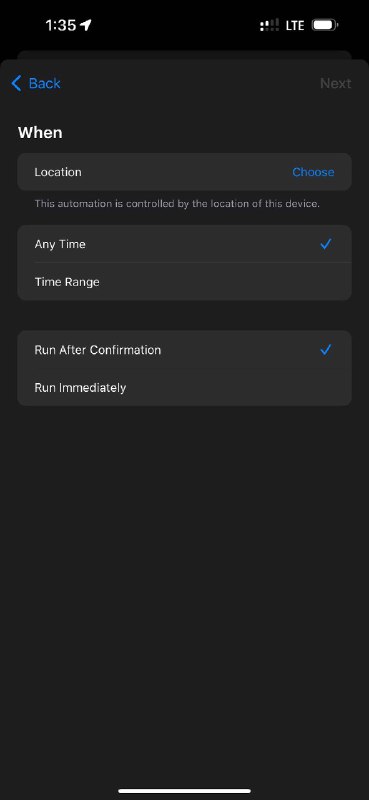
Task: Tap the Any Time checkmark icon
Action: point(326,244)
